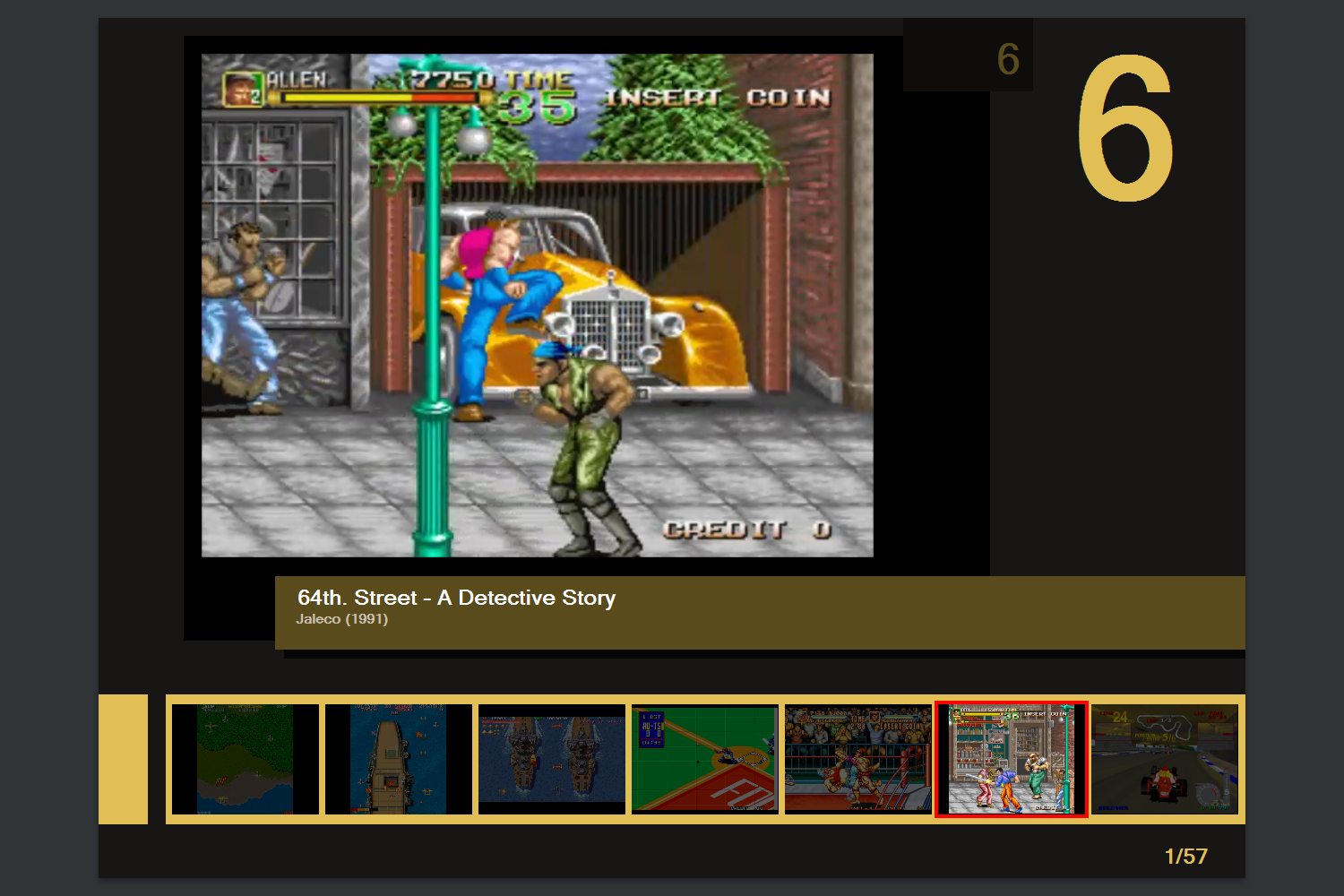1344x896 pixels.
Task: Click the large gold number 6
Action: (1125, 127)
